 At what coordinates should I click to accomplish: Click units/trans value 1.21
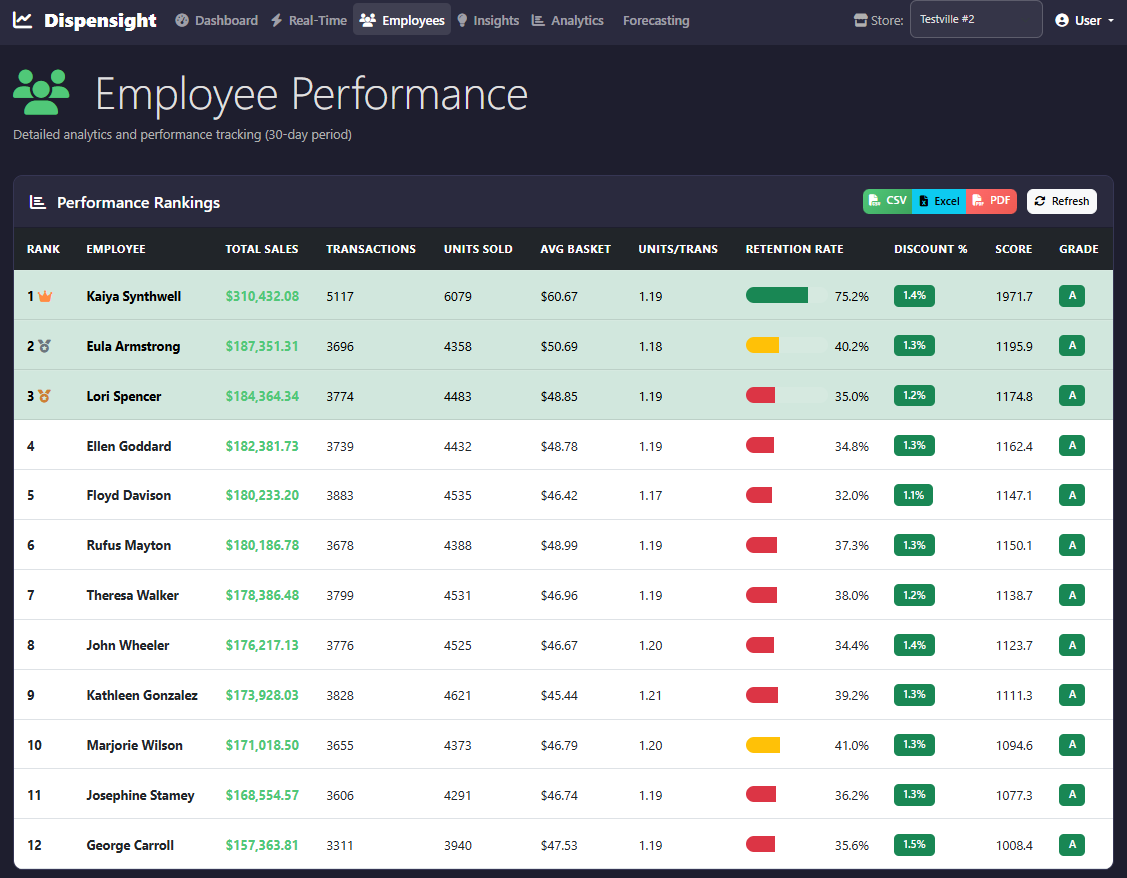click(650, 696)
